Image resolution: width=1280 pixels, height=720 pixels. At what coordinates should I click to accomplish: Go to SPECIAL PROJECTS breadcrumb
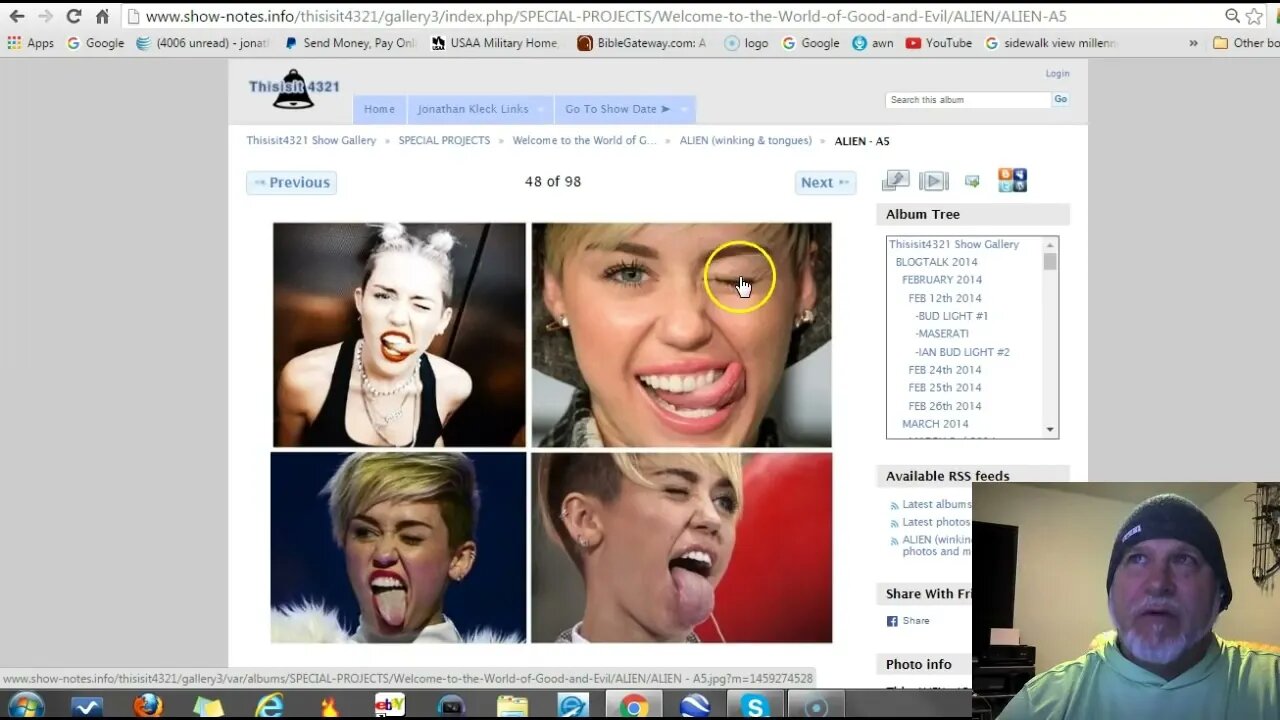(x=444, y=141)
